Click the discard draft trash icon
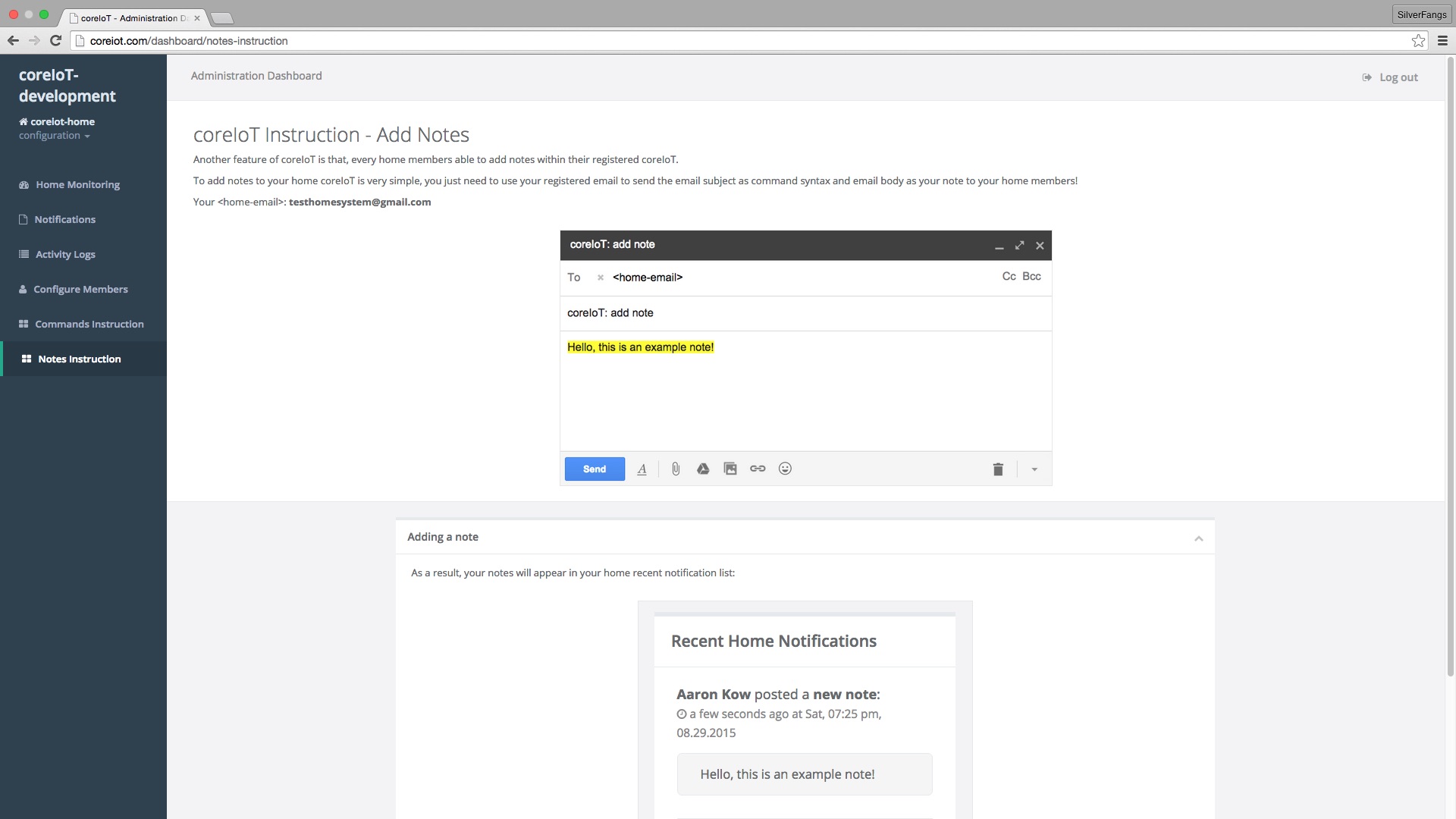 coord(998,469)
